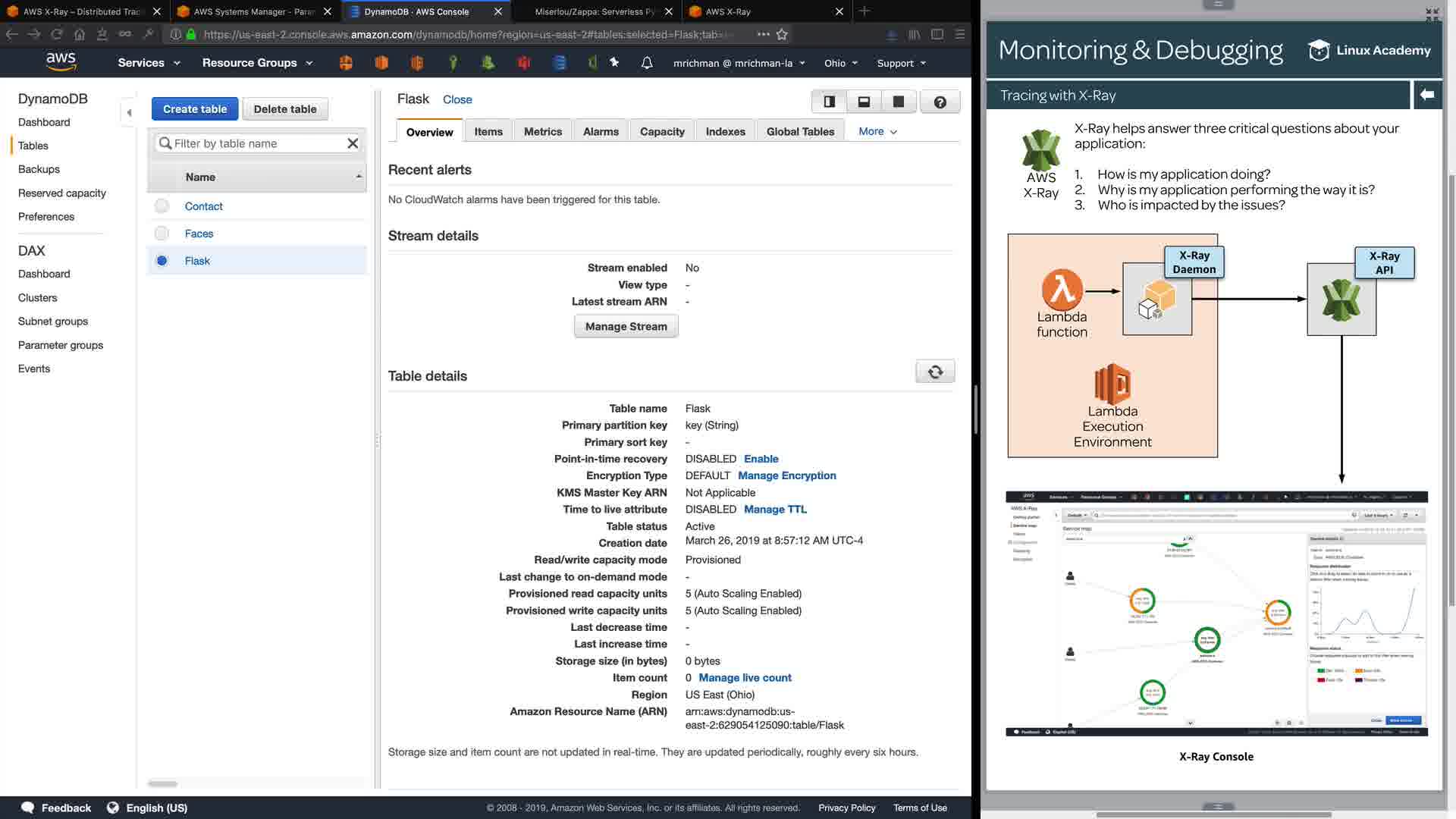Open the help question mark icon

coord(940,102)
